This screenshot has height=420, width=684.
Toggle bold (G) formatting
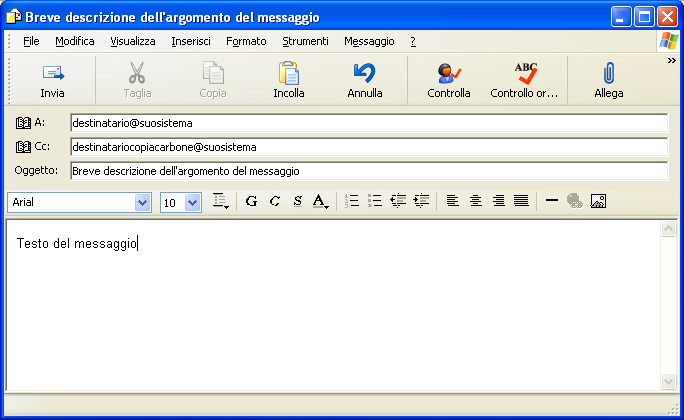pos(251,201)
